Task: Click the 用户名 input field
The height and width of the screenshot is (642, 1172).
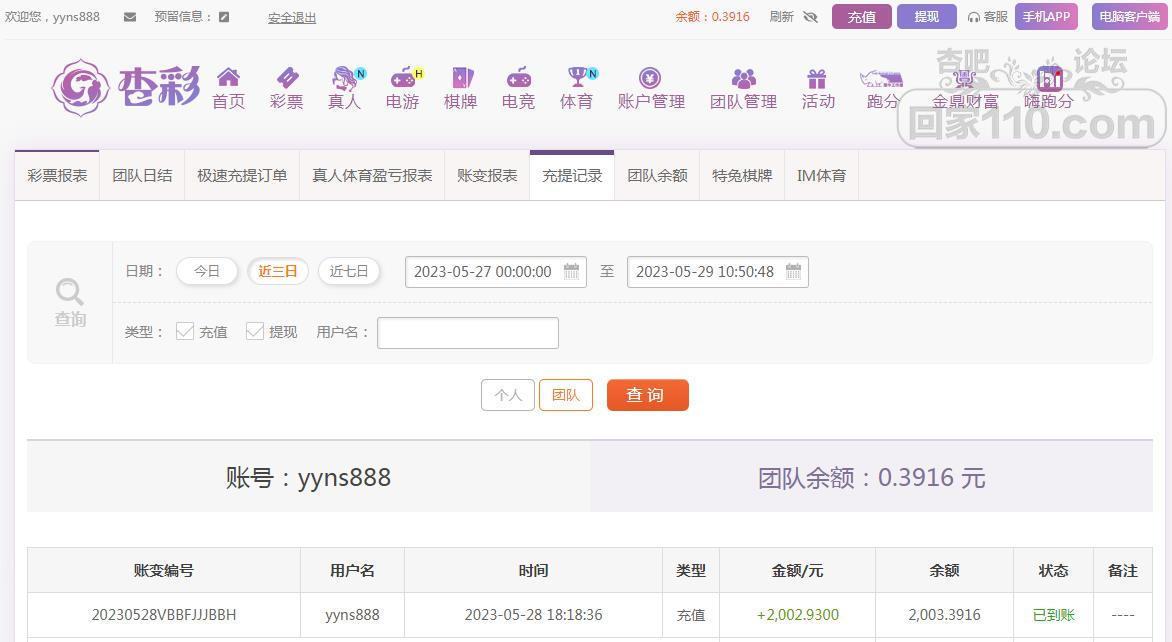Action: pos(467,333)
